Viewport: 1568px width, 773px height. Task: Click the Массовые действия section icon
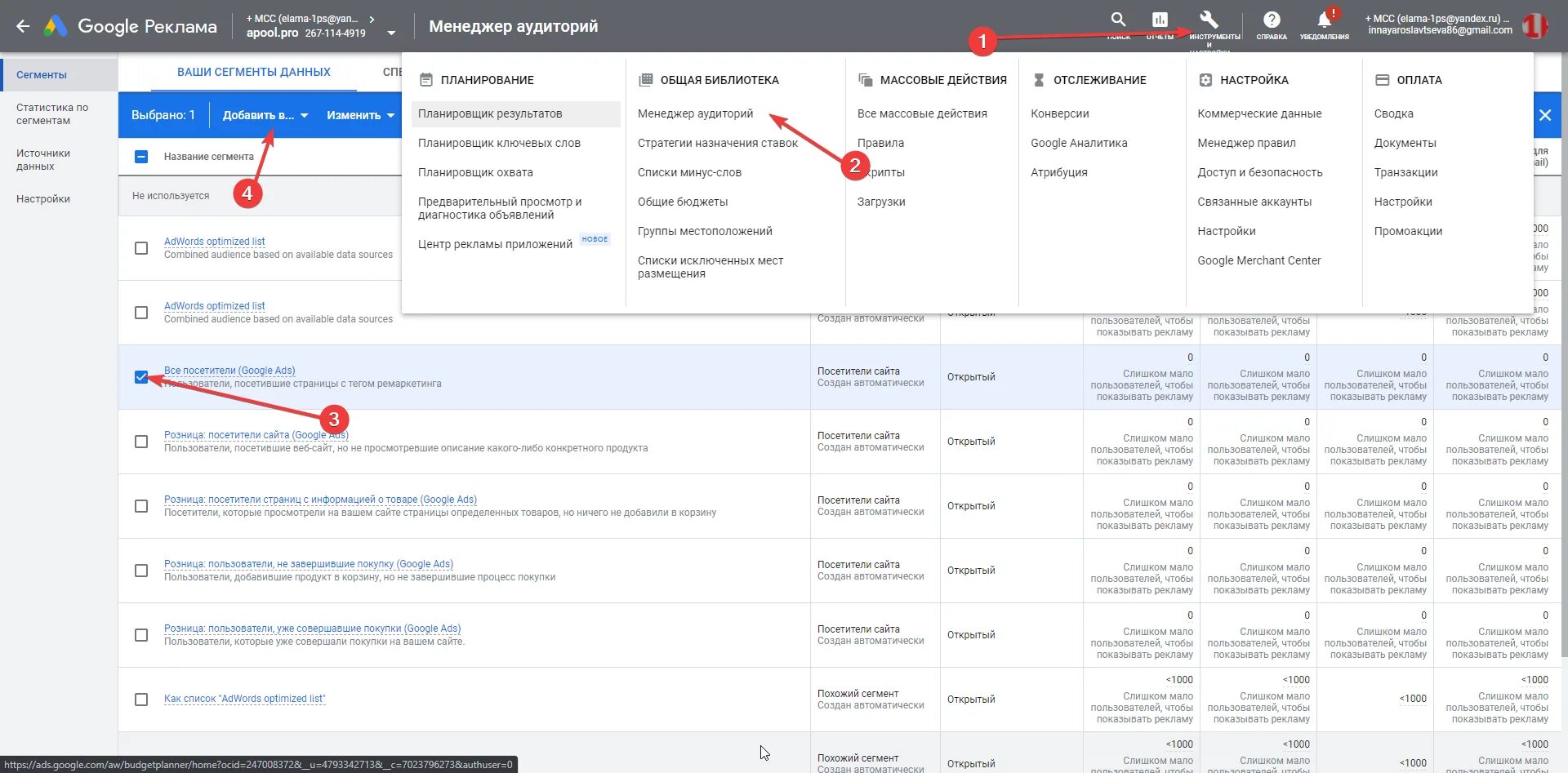866,80
